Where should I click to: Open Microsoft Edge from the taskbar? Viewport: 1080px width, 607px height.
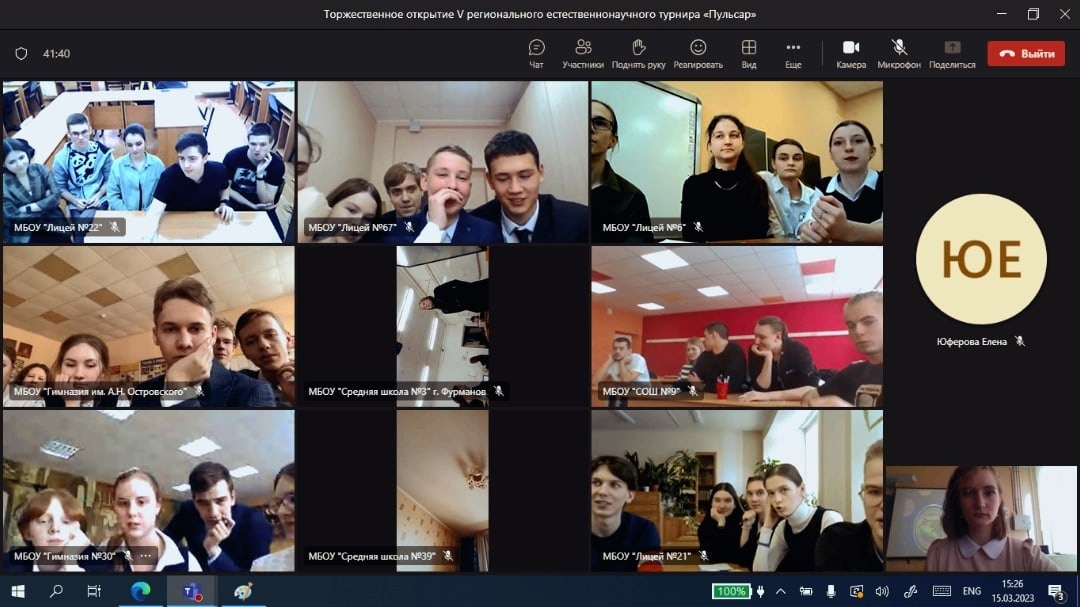pyautogui.click(x=140, y=591)
